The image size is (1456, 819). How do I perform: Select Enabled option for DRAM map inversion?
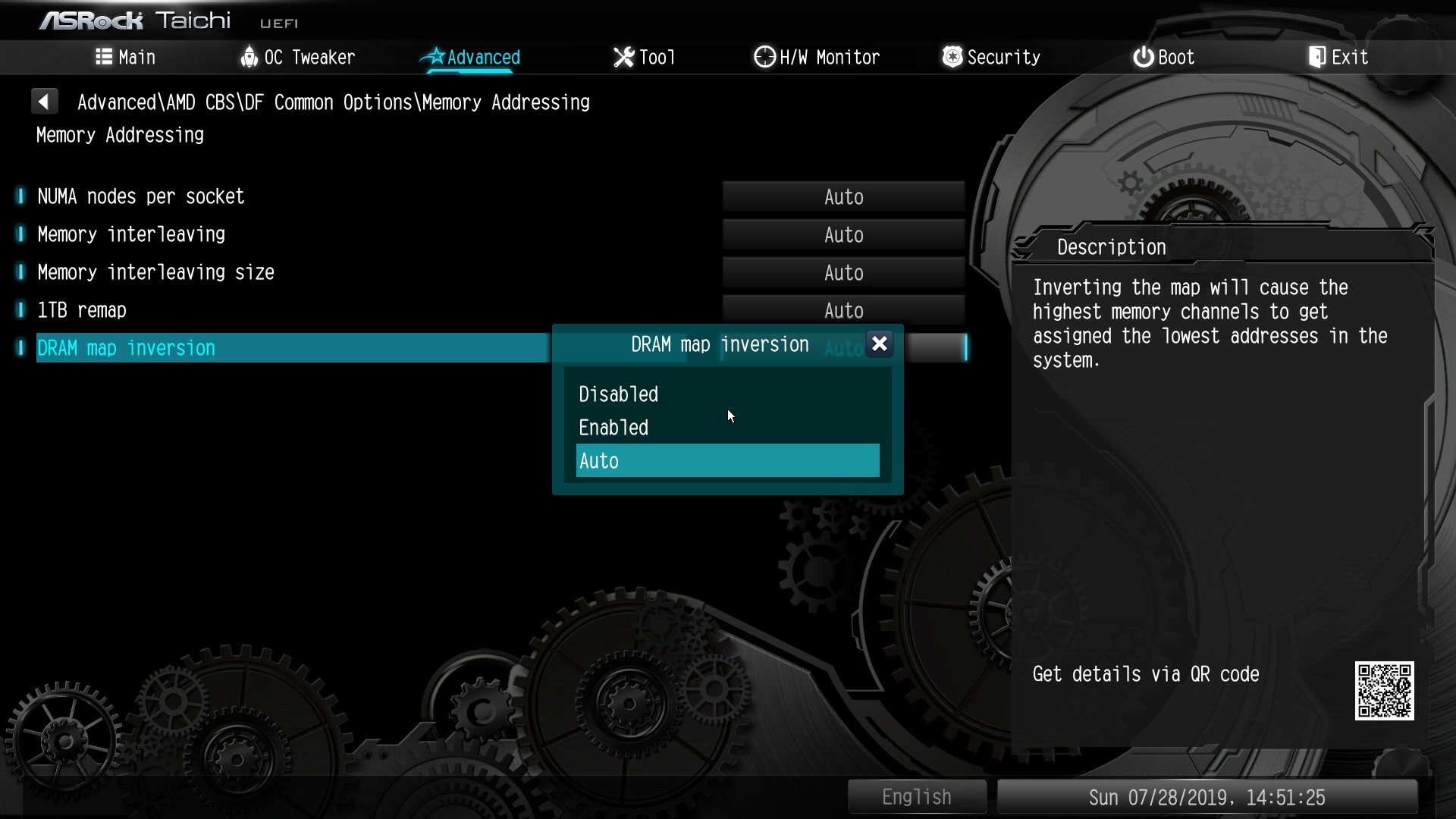coord(612,427)
